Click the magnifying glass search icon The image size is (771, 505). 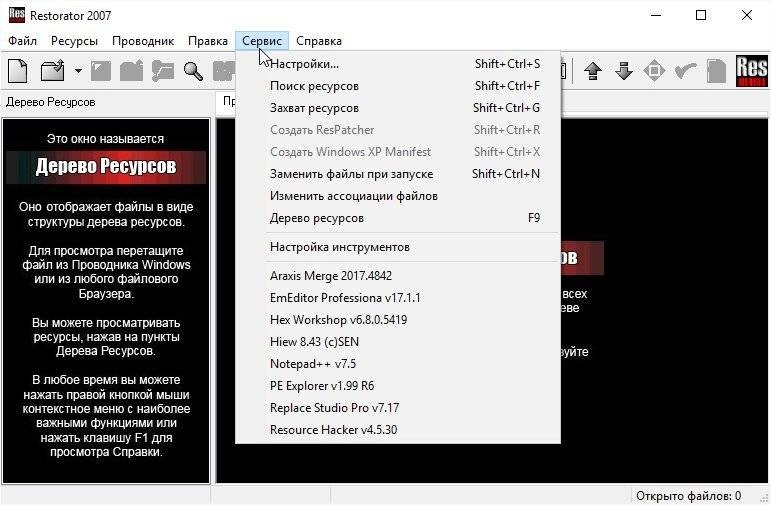(x=193, y=71)
